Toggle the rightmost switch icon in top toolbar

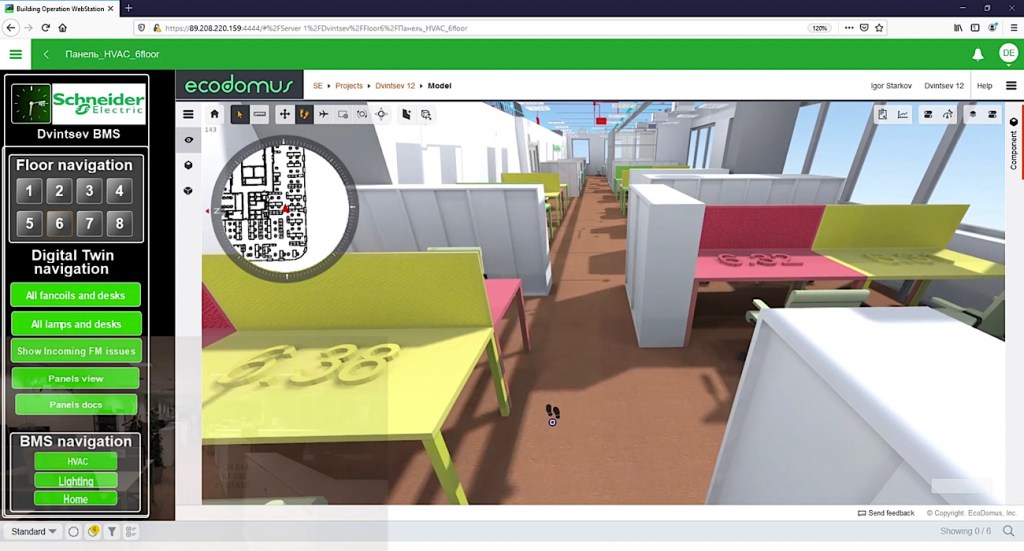click(992, 114)
